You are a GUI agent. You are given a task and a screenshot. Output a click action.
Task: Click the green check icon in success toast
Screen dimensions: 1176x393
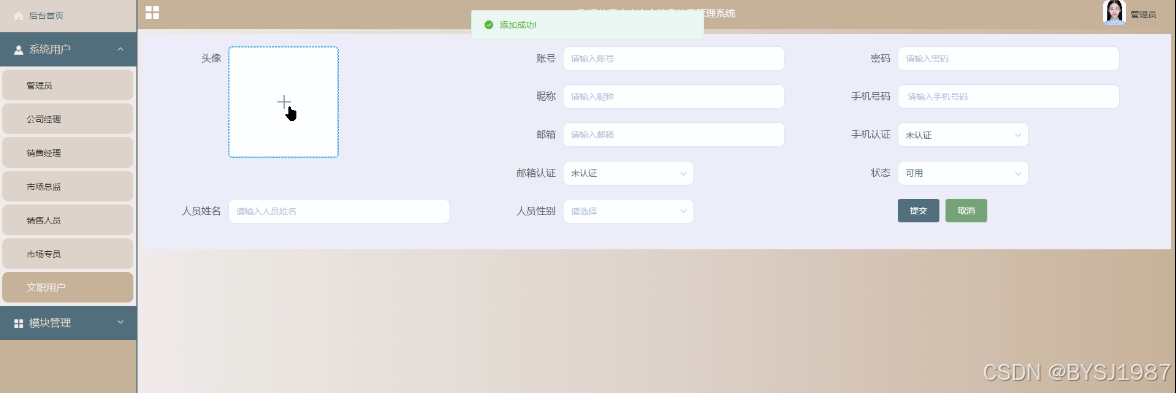(x=489, y=25)
